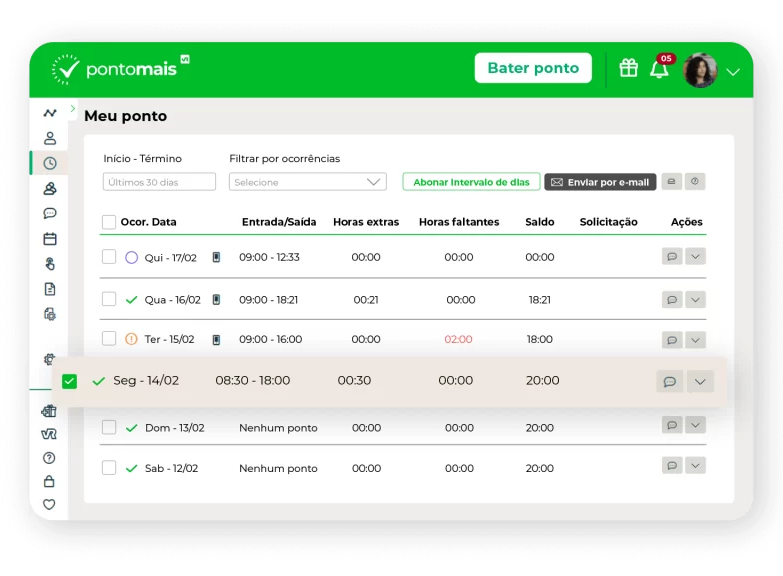
Task: Open the settings gear sidebar icon
Action: (49, 359)
